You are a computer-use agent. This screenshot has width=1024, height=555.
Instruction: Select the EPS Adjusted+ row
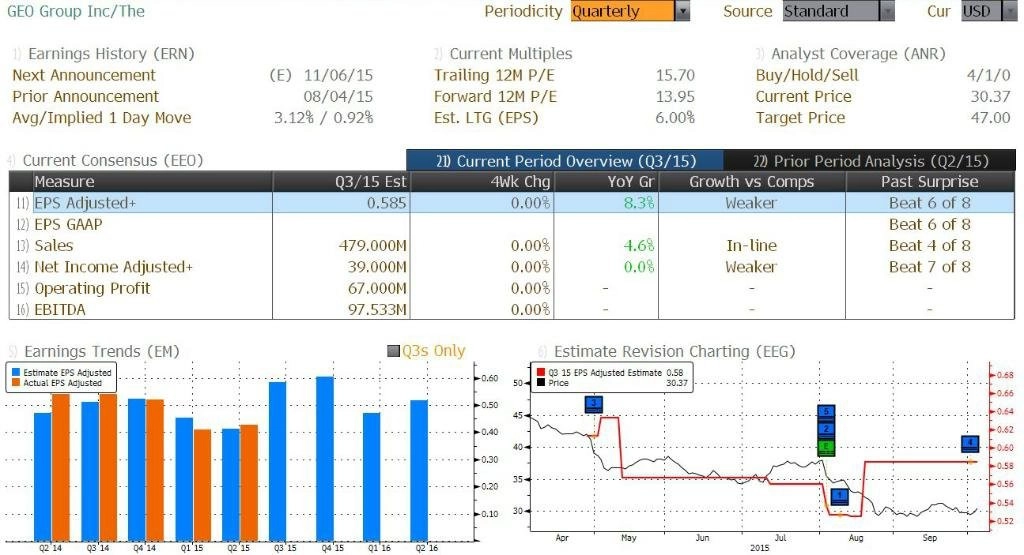(512, 203)
